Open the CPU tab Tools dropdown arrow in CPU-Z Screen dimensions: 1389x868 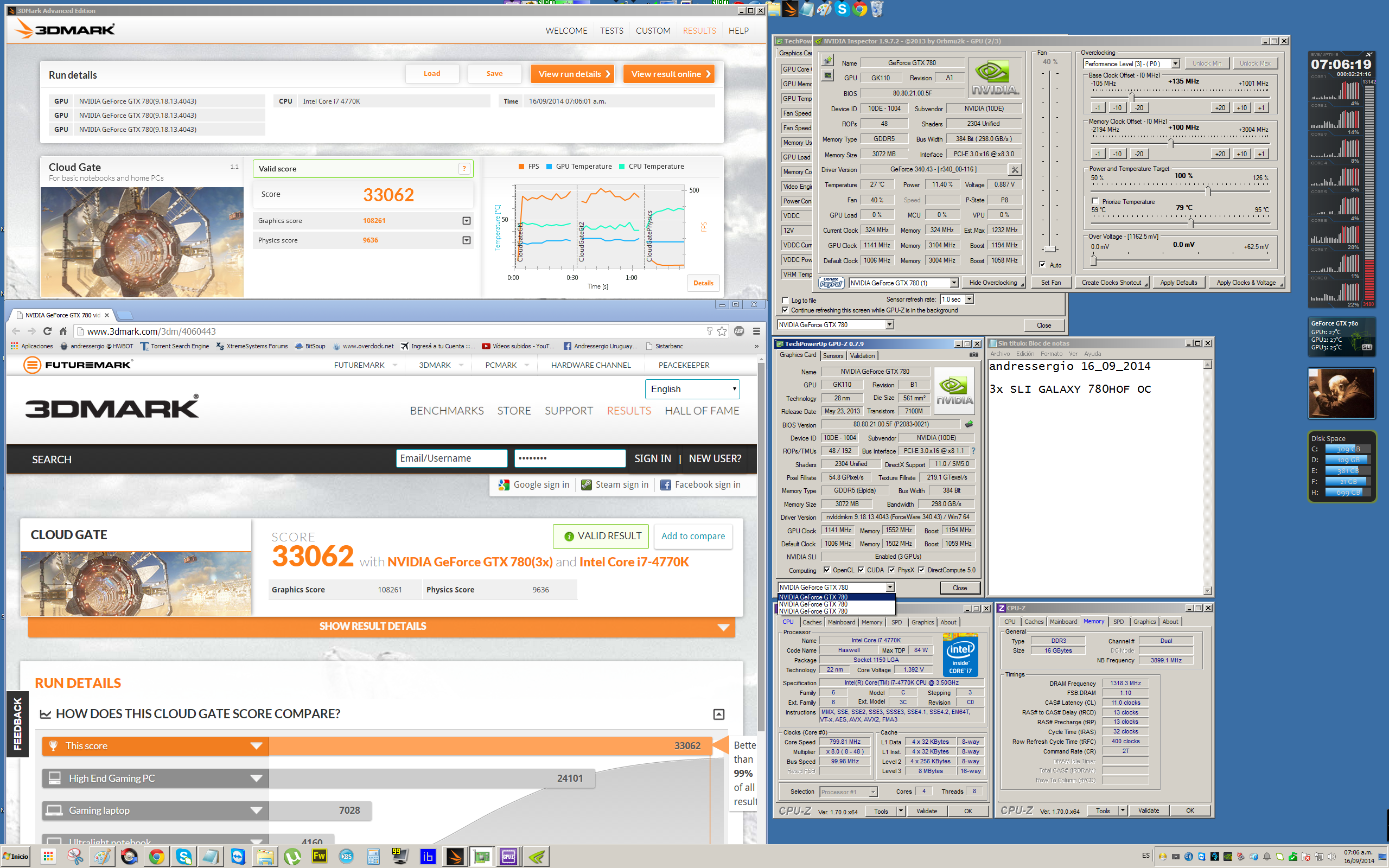(901, 810)
